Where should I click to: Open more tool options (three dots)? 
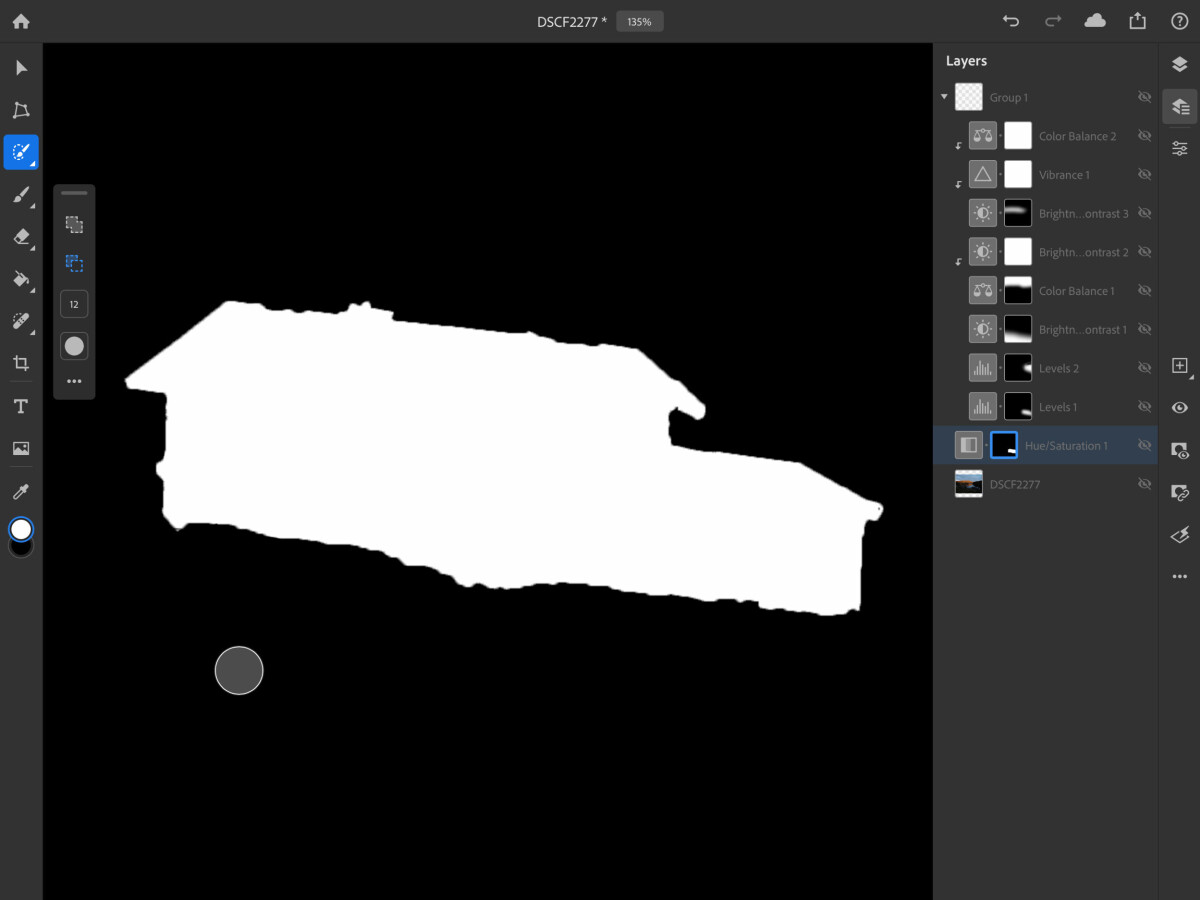[74, 381]
